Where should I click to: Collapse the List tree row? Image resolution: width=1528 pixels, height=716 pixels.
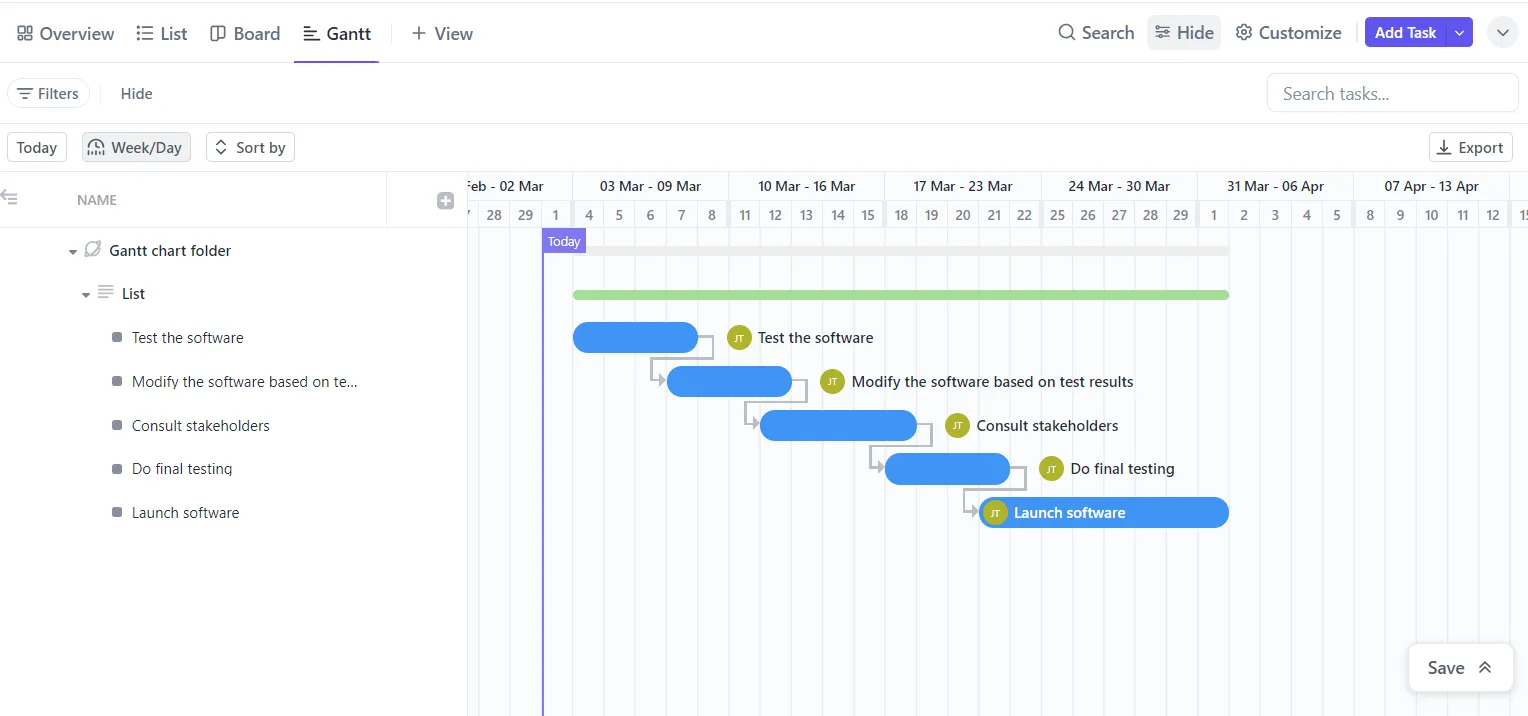pos(86,295)
